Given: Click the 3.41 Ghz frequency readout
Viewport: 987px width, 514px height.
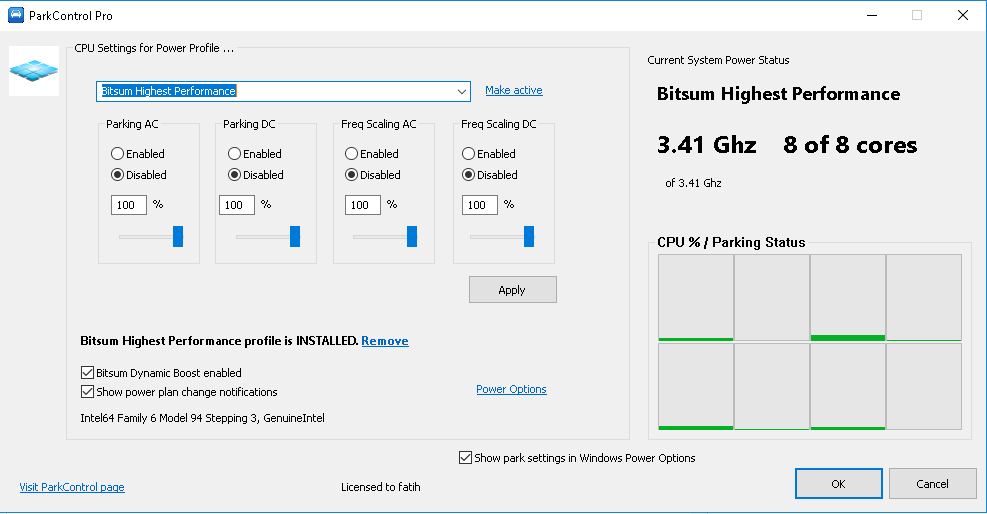Looking at the screenshot, I should tap(706, 145).
